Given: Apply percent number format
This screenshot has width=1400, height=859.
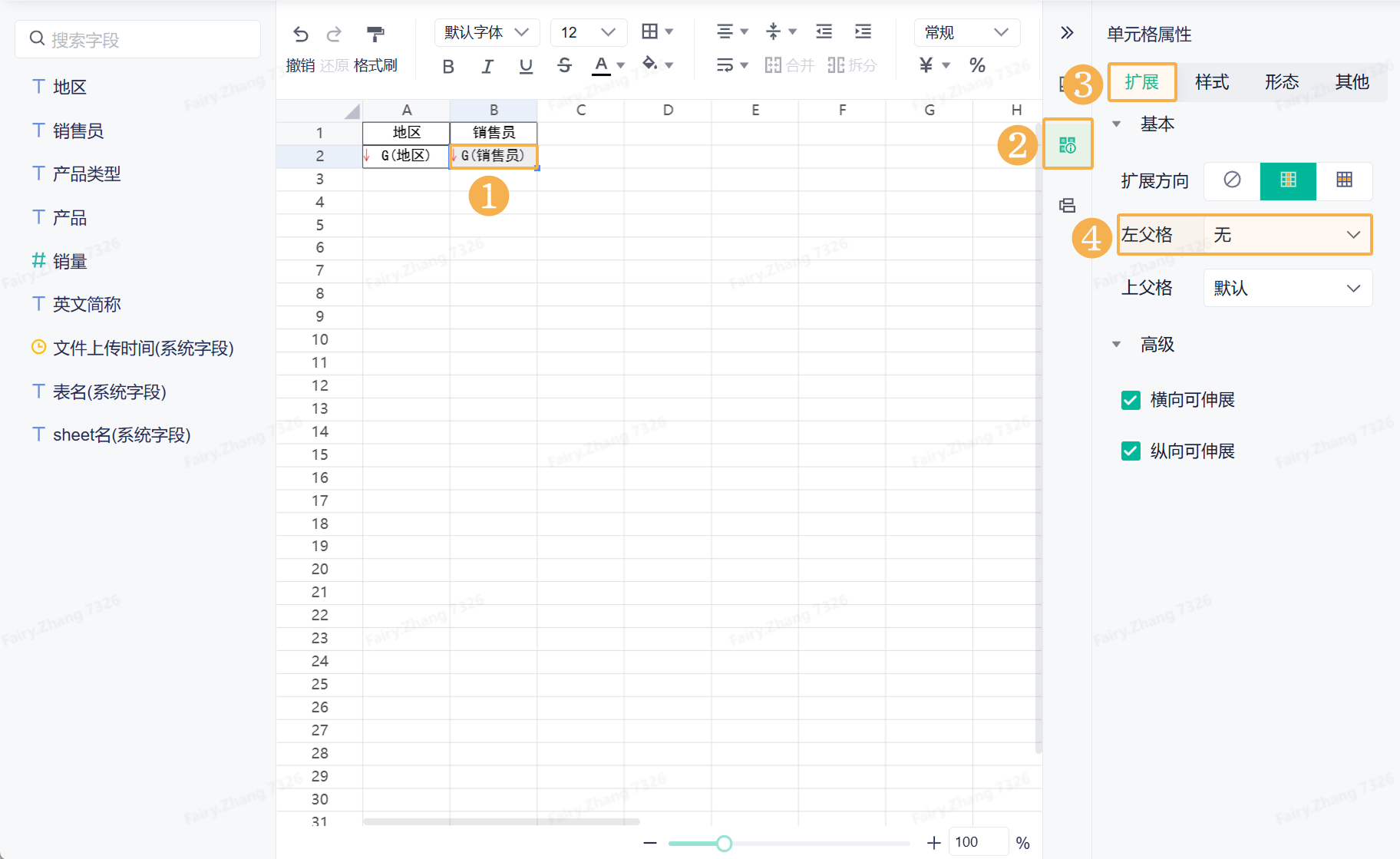Looking at the screenshot, I should [977, 65].
